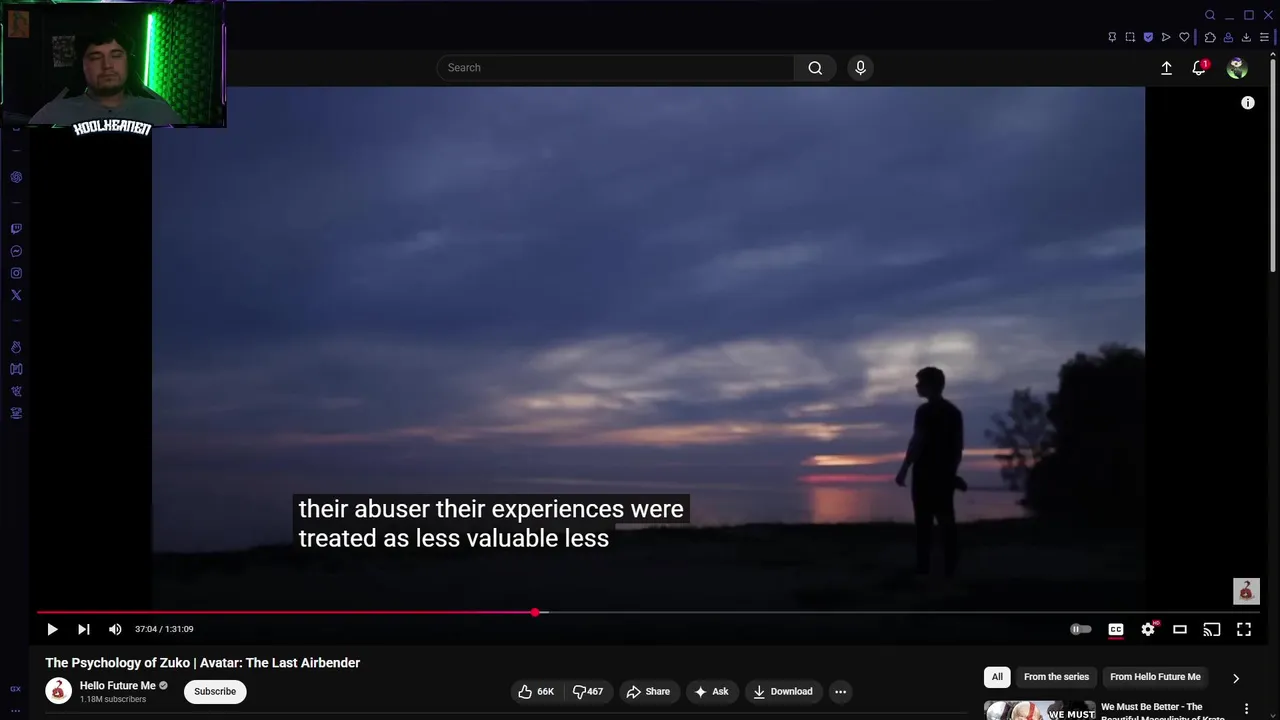Open the browser profile account icon

pyautogui.click(x=1228, y=37)
